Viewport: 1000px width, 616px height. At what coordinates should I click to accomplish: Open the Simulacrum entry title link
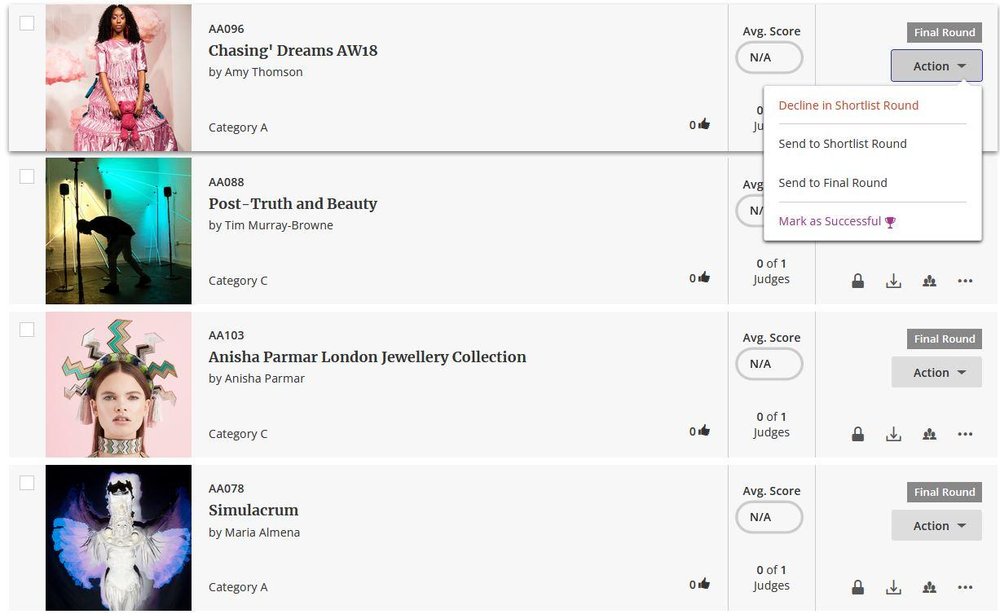(x=253, y=510)
